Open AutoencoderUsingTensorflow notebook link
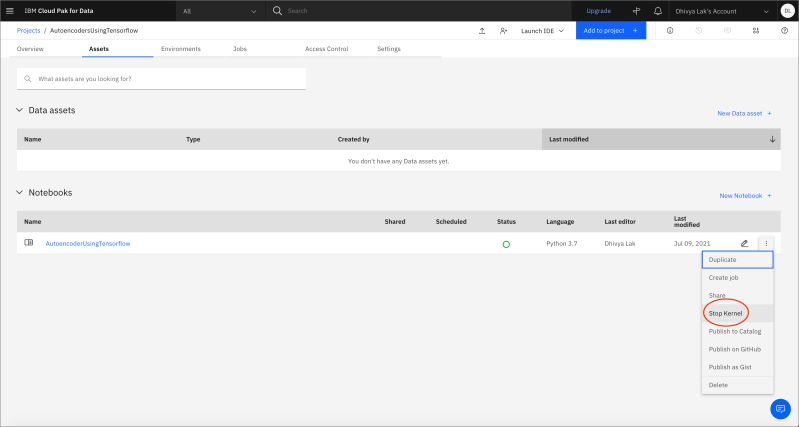This screenshot has width=799, height=427. pos(88,244)
